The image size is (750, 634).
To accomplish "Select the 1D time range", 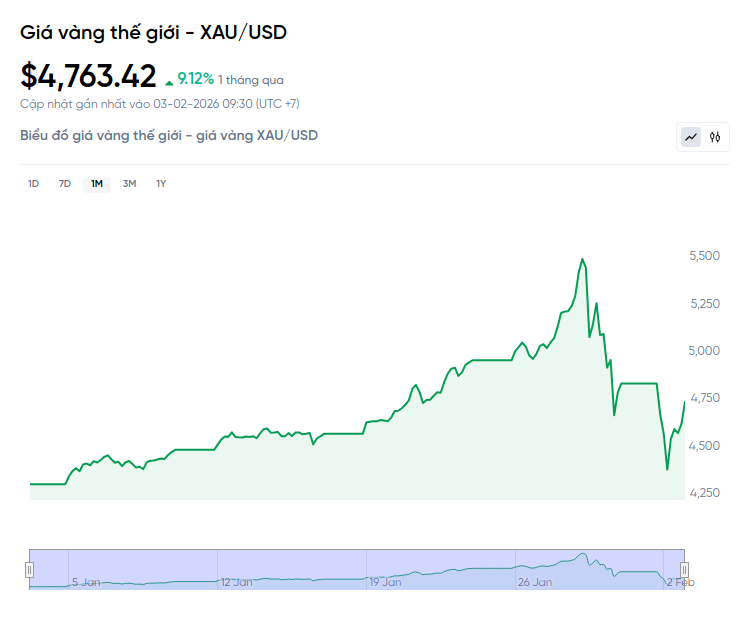I will coord(33,183).
